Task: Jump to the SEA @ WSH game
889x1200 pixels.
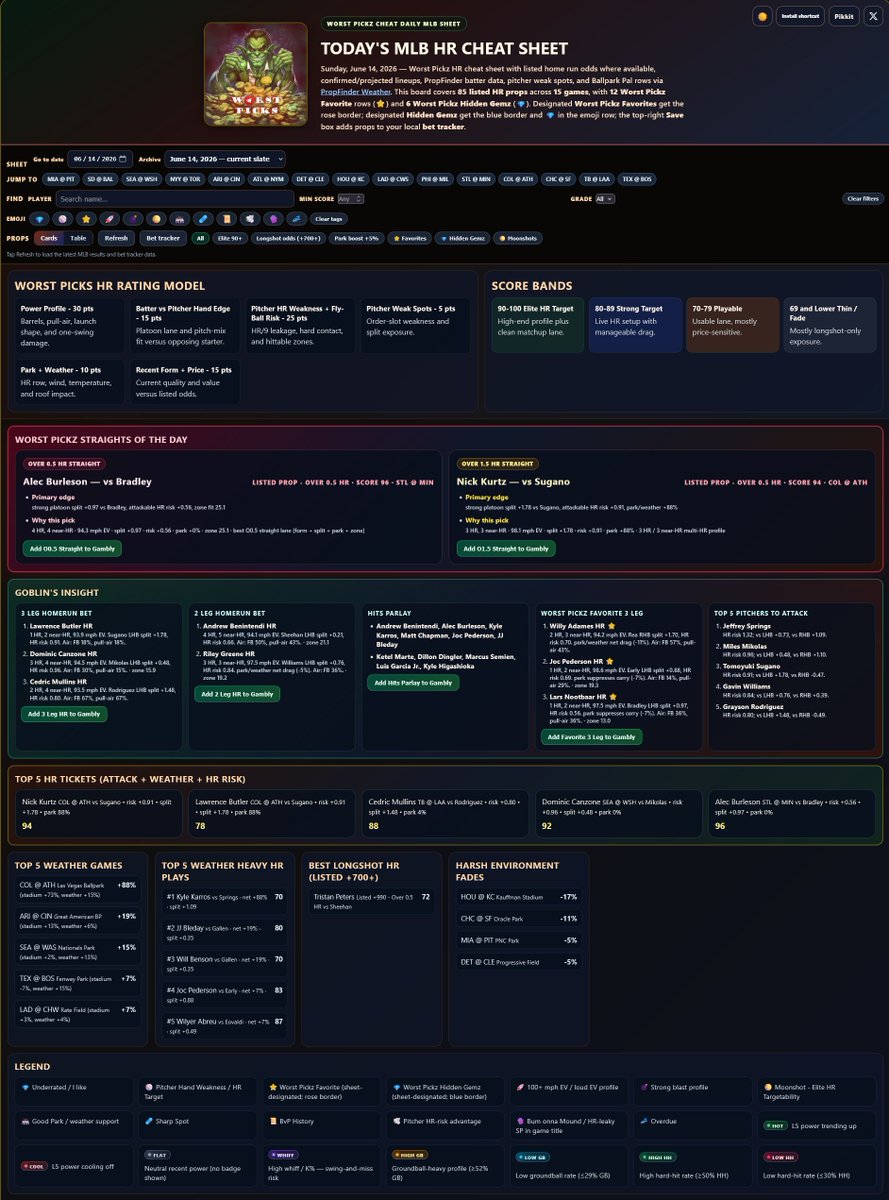Action: tap(141, 179)
